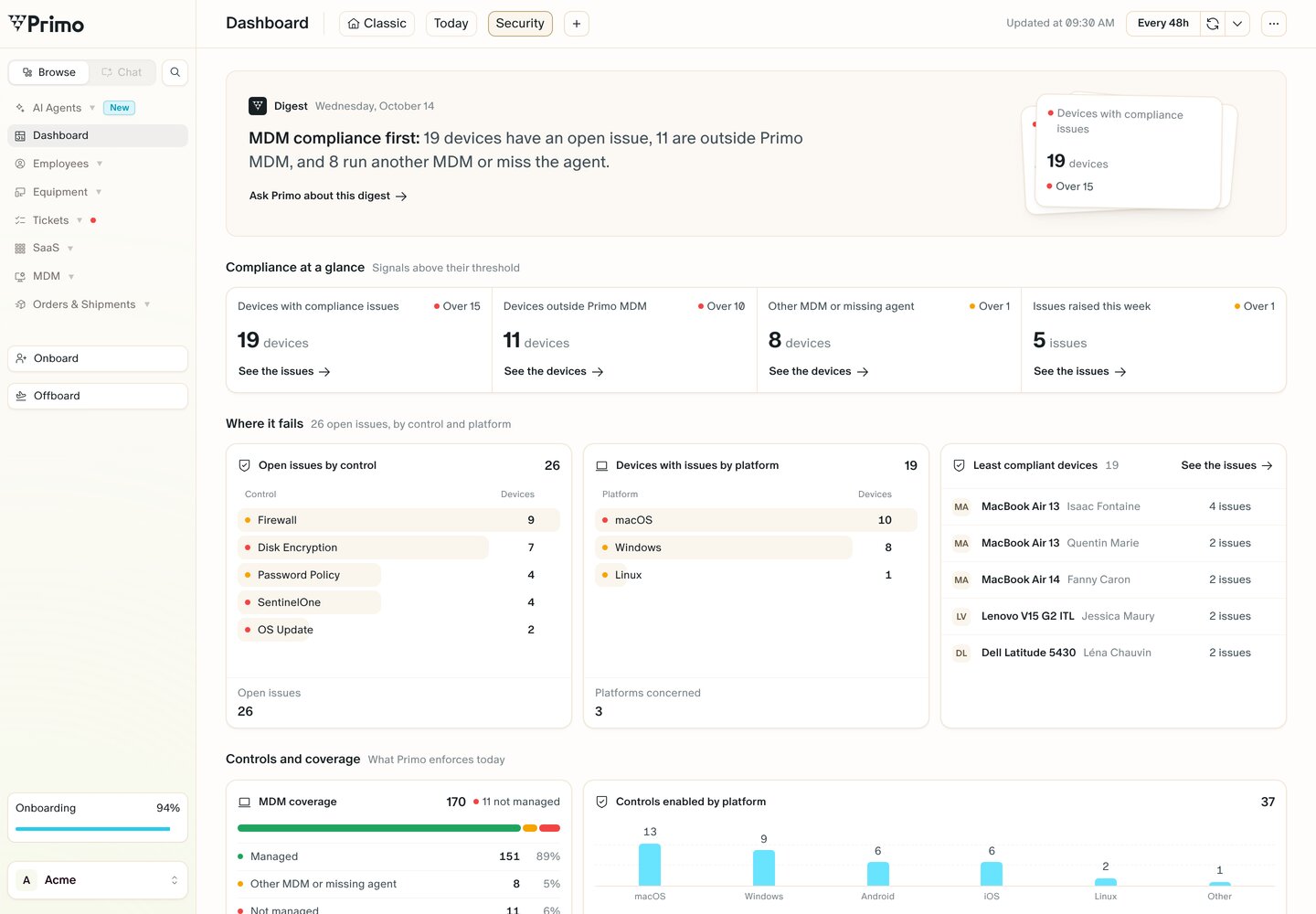Add a new dashboard view with plus button
Image resolution: width=1316 pixels, height=914 pixels.
click(x=576, y=24)
